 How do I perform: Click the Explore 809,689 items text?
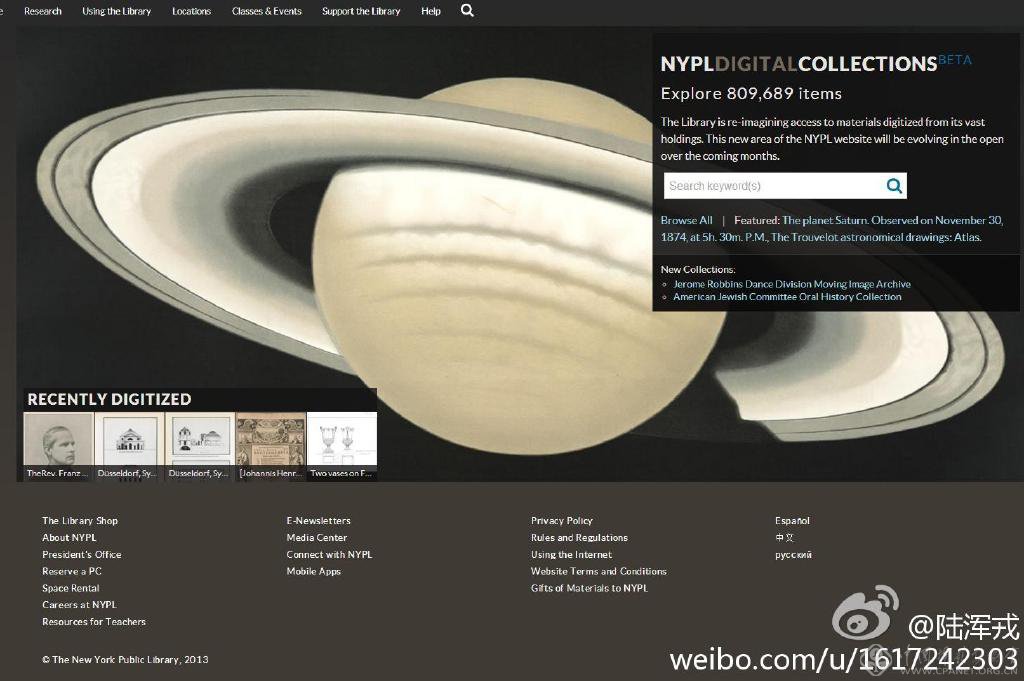point(751,93)
